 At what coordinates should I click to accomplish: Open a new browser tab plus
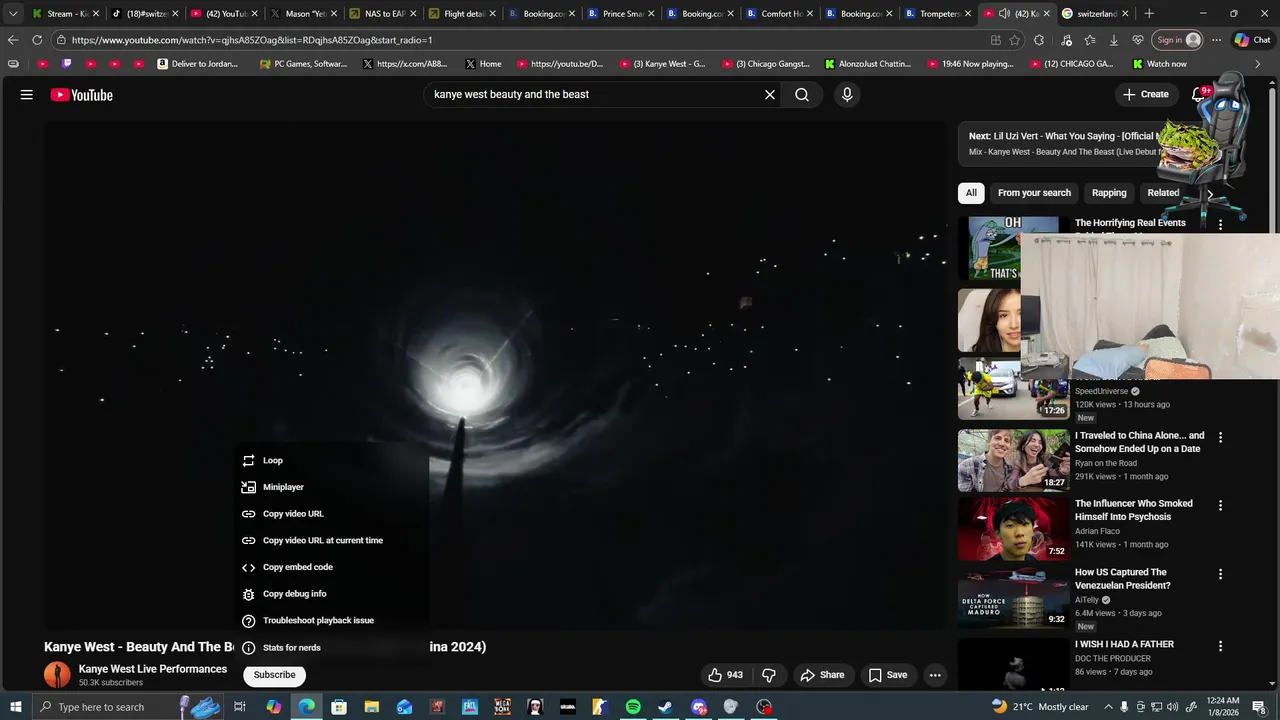pos(1149,14)
